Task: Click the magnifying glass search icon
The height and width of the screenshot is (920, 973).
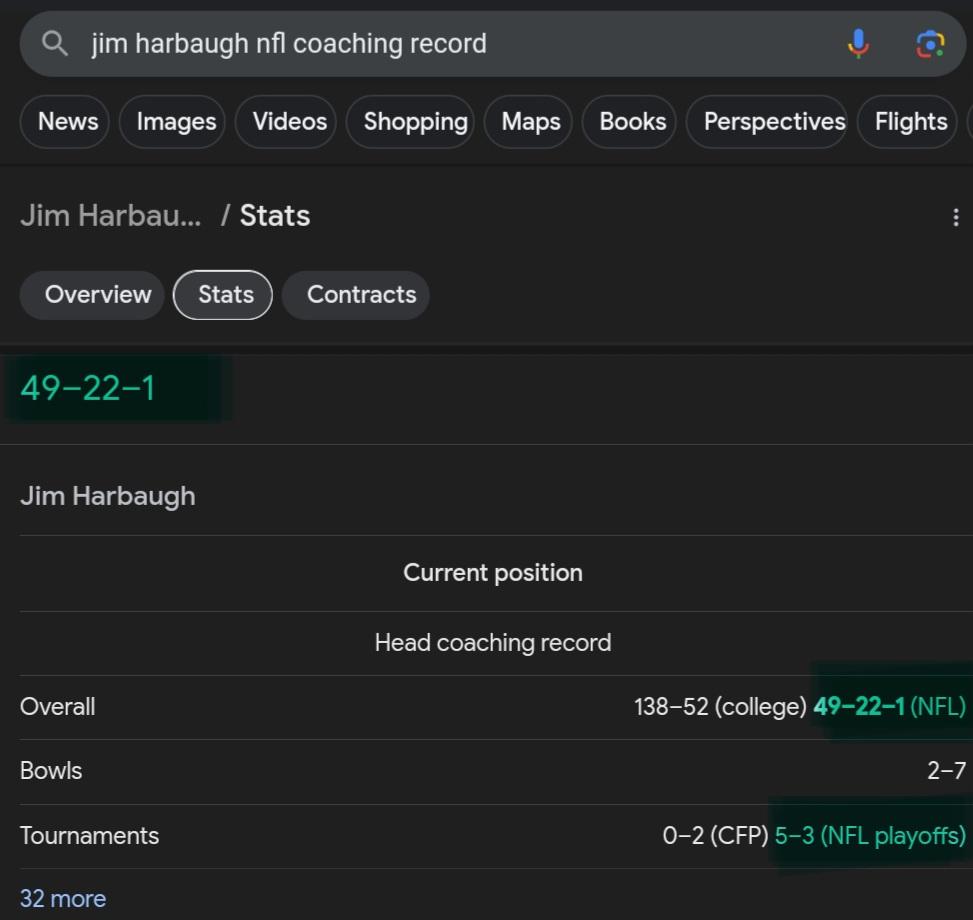Action: click(55, 44)
